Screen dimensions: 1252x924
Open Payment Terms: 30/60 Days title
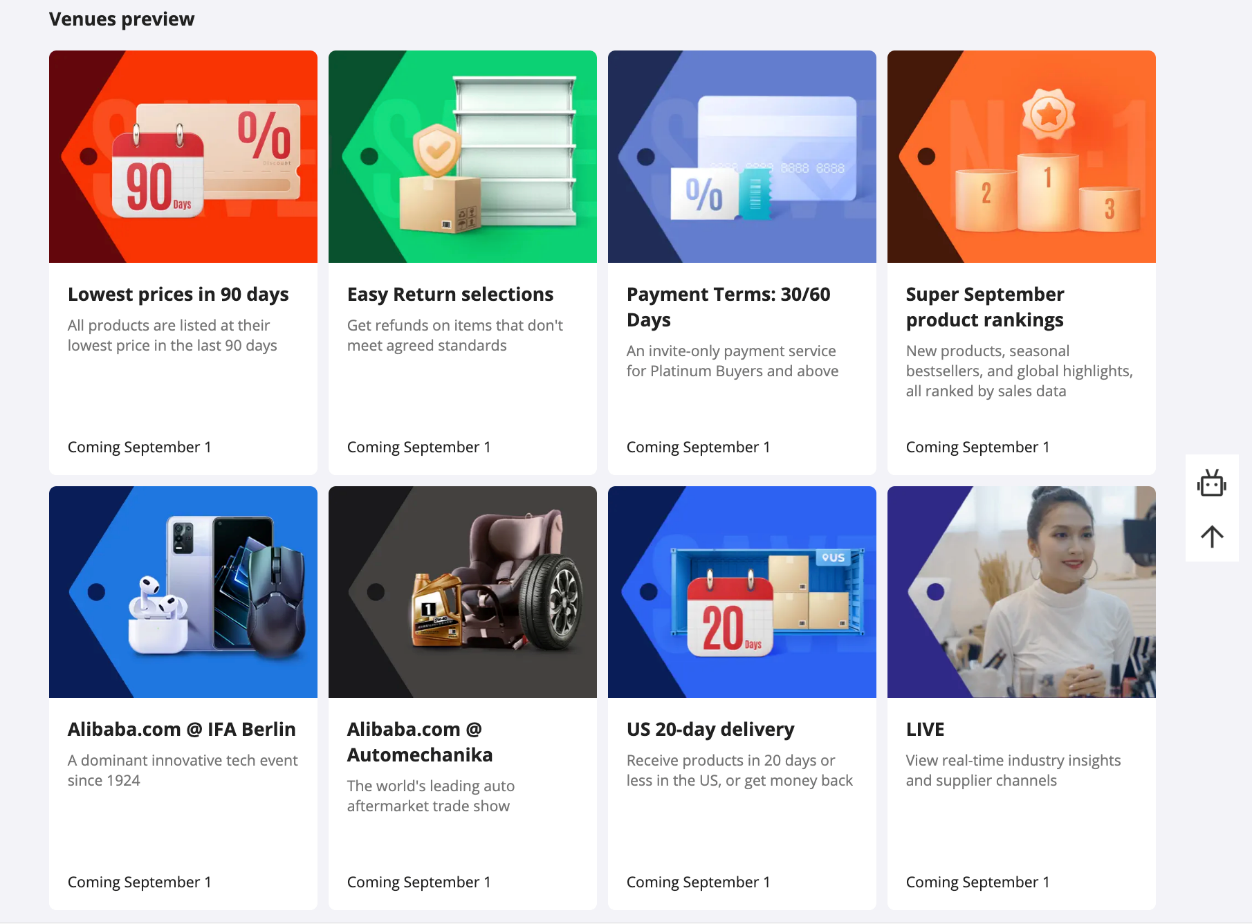coord(729,307)
